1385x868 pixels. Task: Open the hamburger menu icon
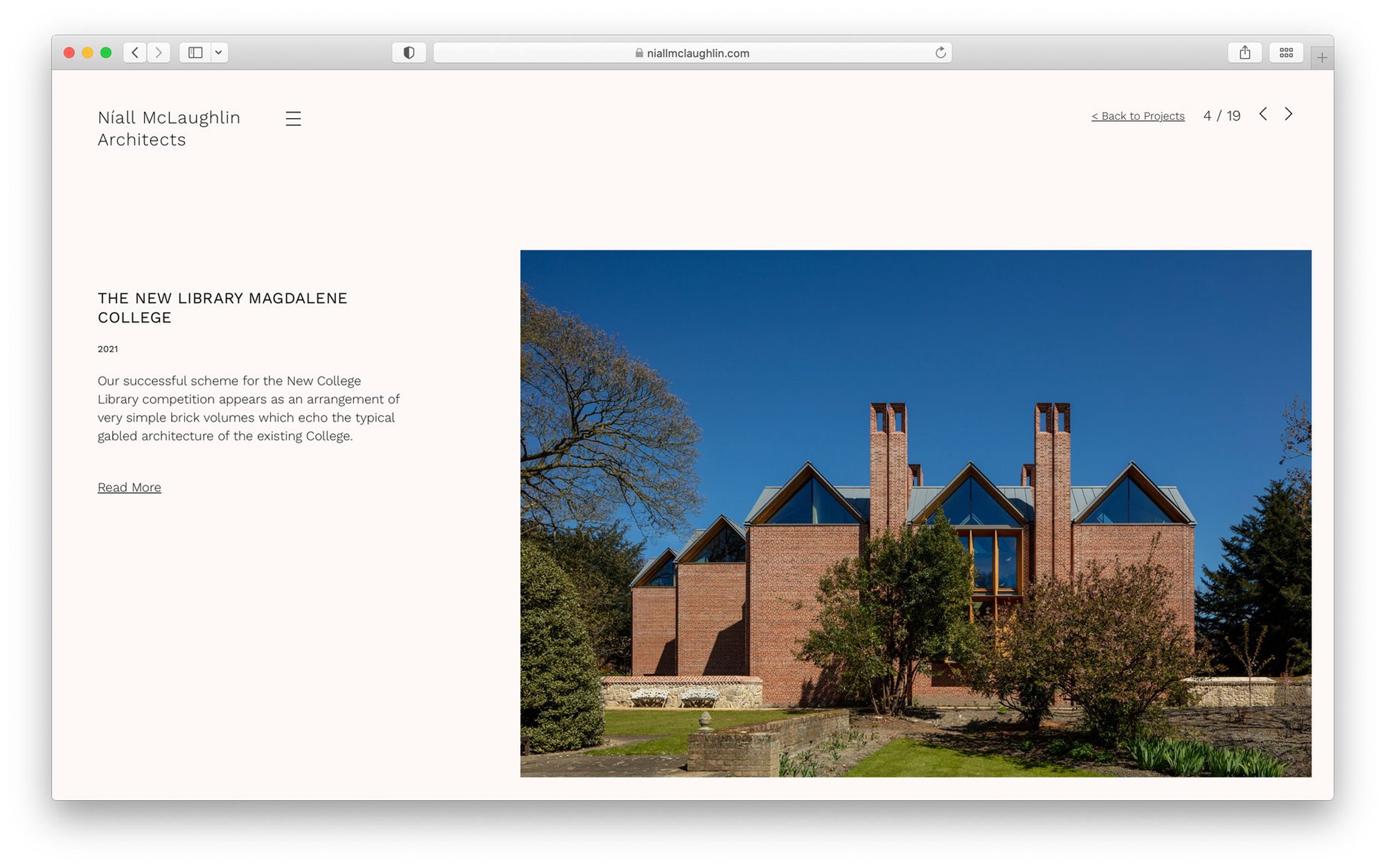293,118
